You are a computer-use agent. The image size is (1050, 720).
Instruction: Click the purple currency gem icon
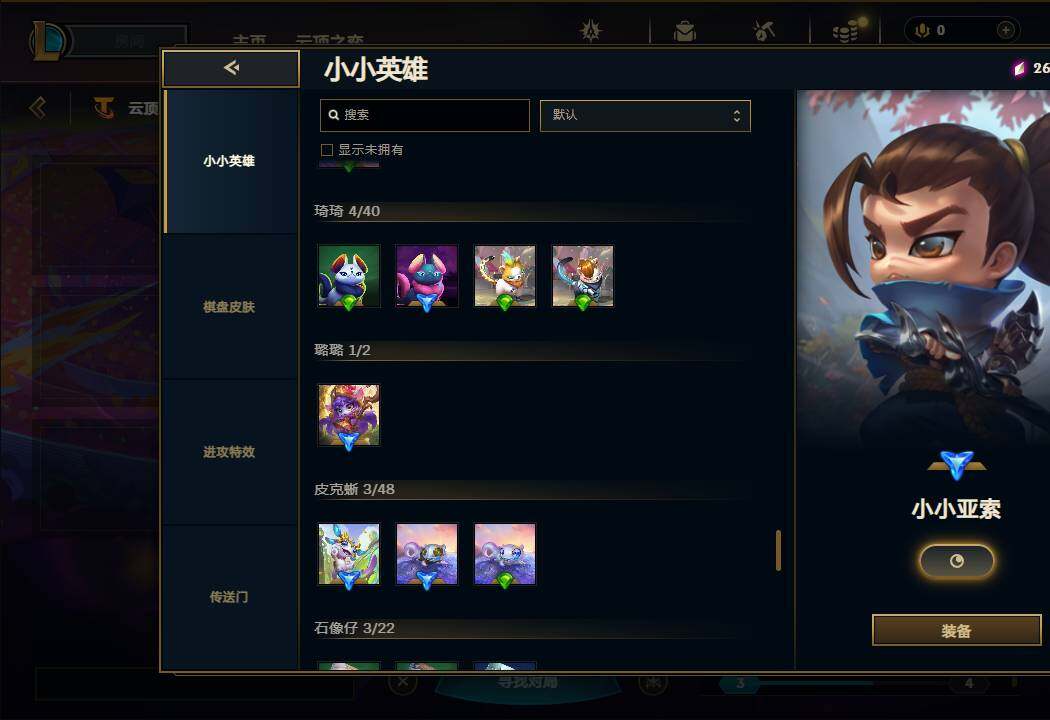pyautogui.click(x=1019, y=68)
